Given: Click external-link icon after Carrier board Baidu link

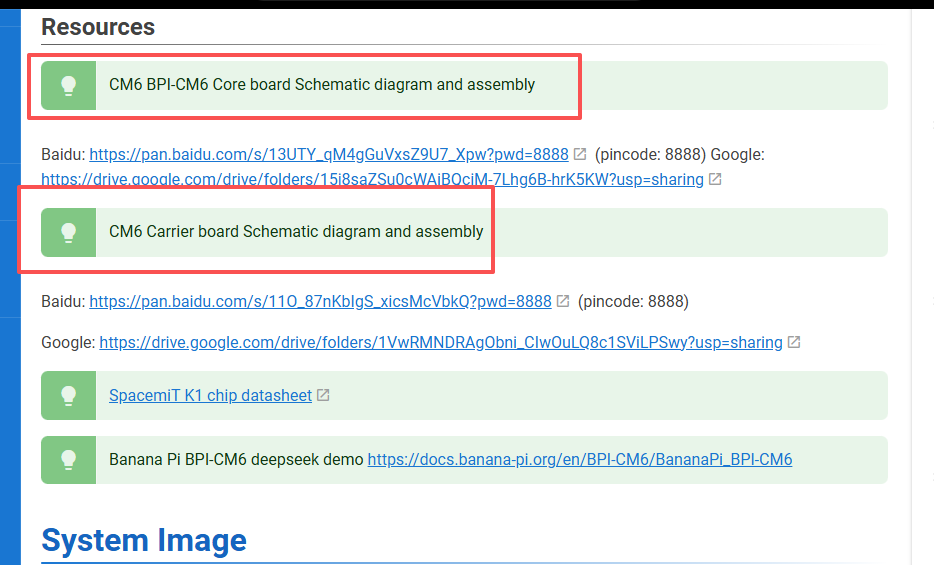Looking at the screenshot, I should point(563,301).
